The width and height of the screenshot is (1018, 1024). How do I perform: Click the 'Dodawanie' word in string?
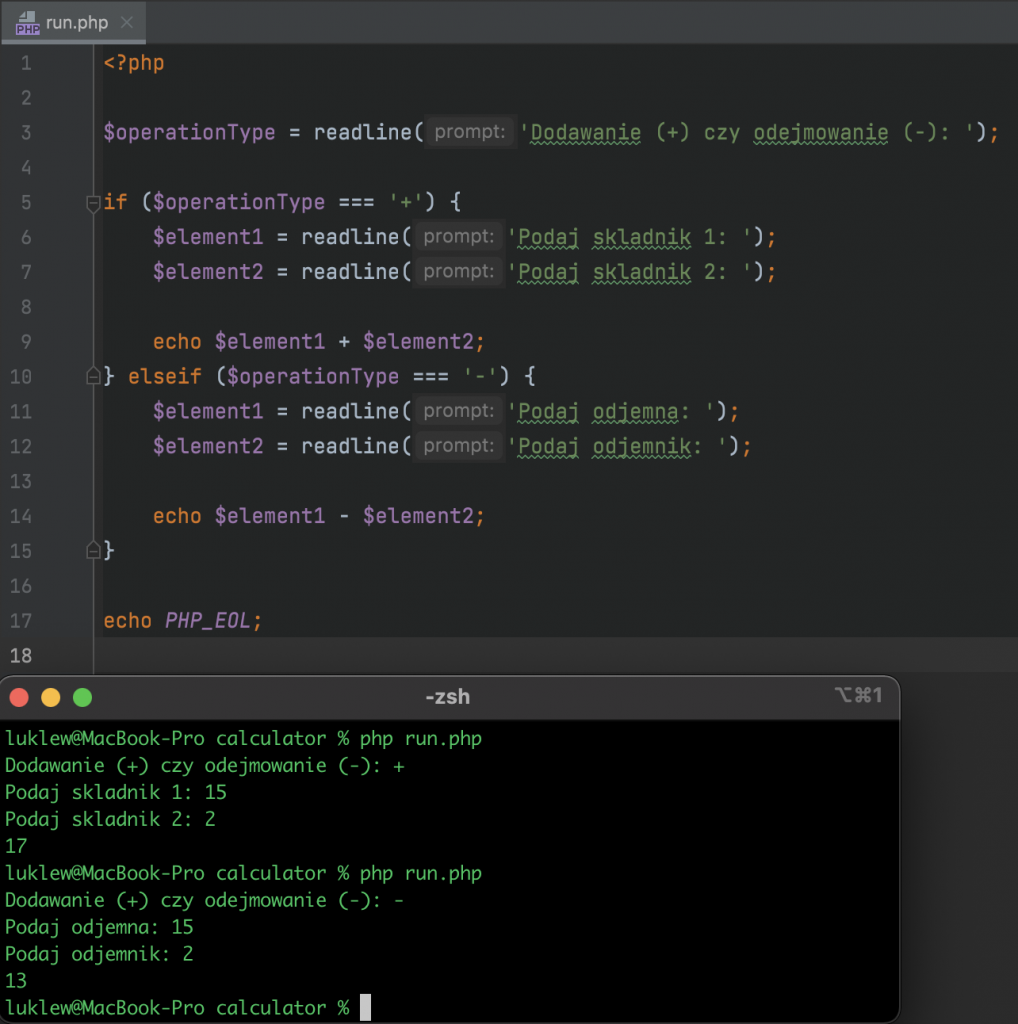click(x=586, y=133)
